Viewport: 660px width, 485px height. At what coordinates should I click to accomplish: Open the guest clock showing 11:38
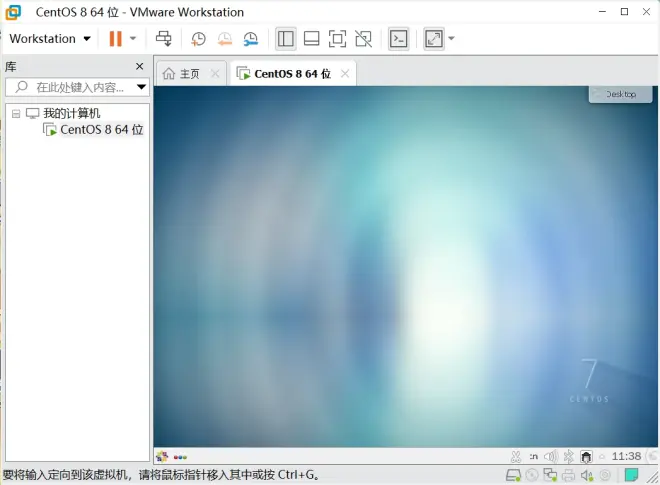(x=626, y=456)
